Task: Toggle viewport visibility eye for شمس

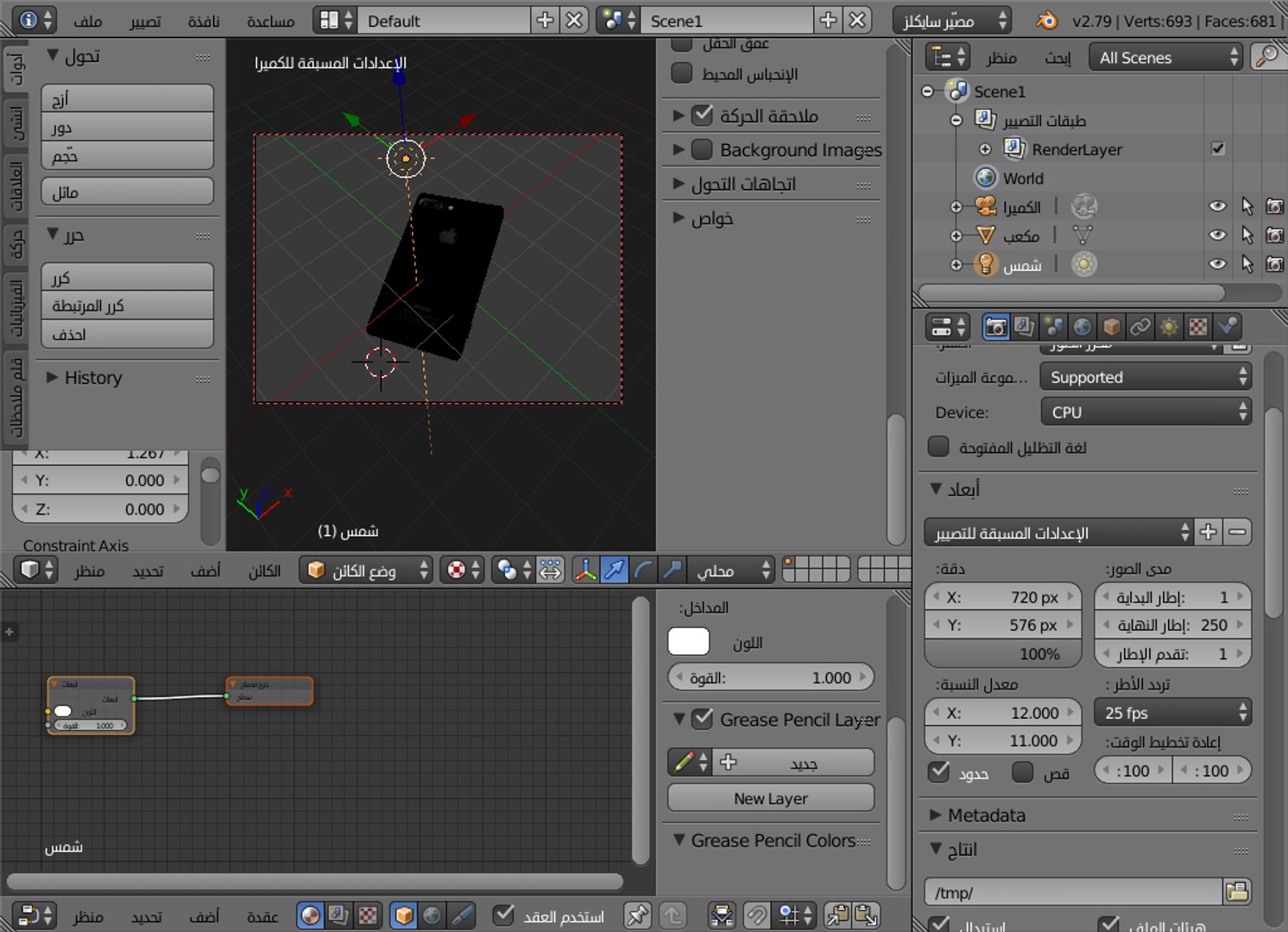Action: click(x=1217, y=264)
